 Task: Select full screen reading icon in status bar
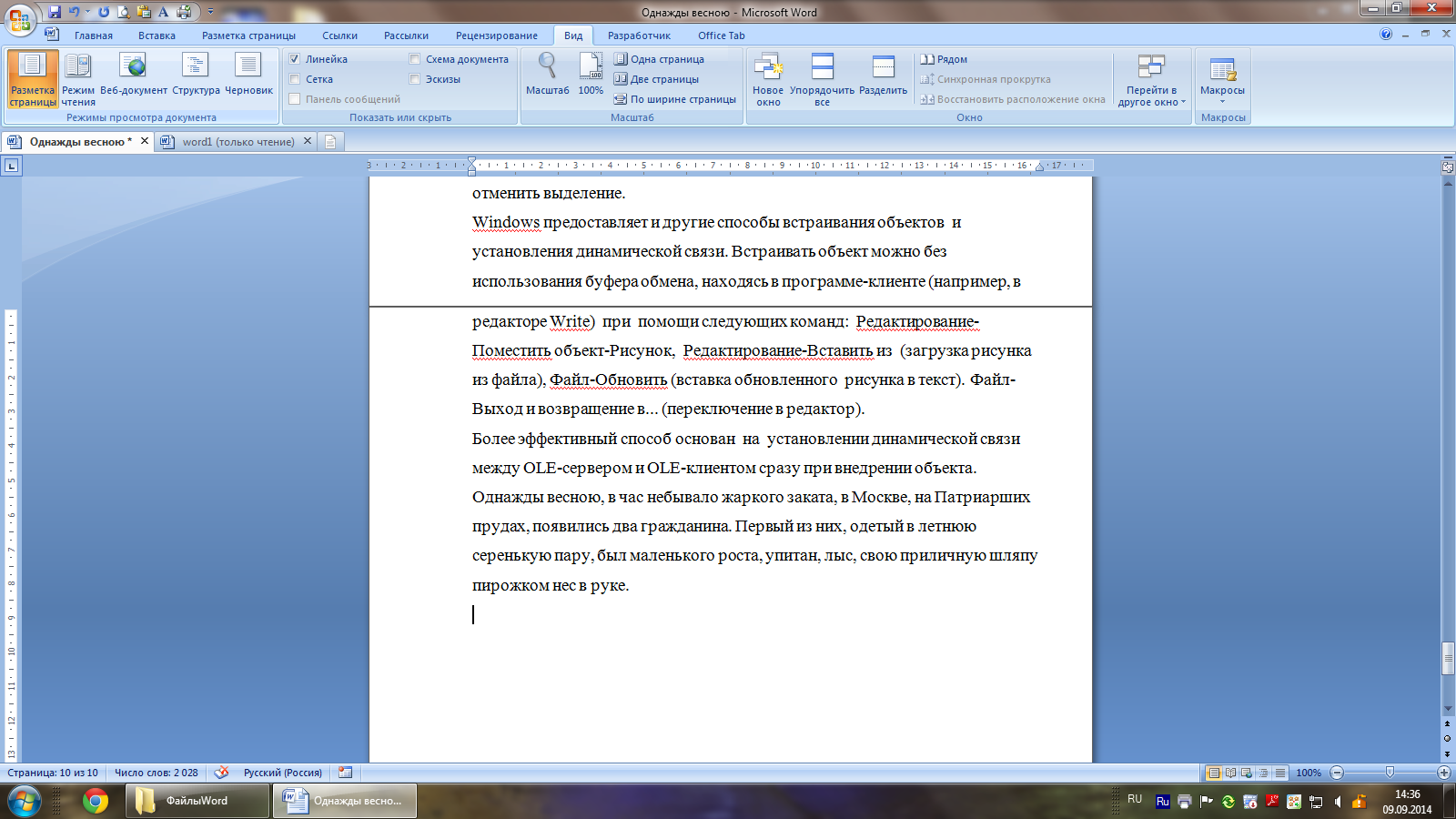[x=1230, y=773]
